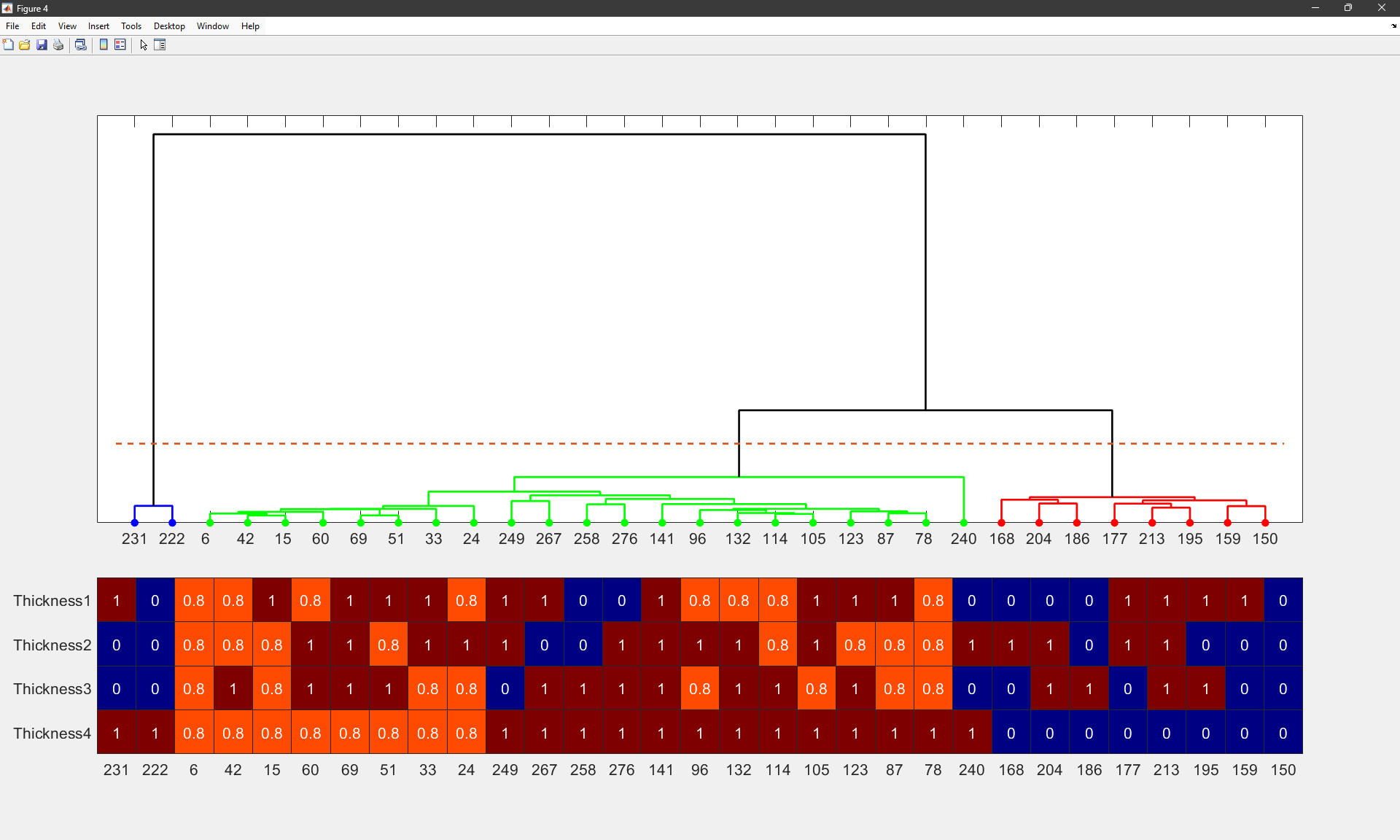Image resolution: width=1400 pixels, height=840 pixels.
Task: Click the Thickness1 cell for column 222
Action: coord(155,600)
